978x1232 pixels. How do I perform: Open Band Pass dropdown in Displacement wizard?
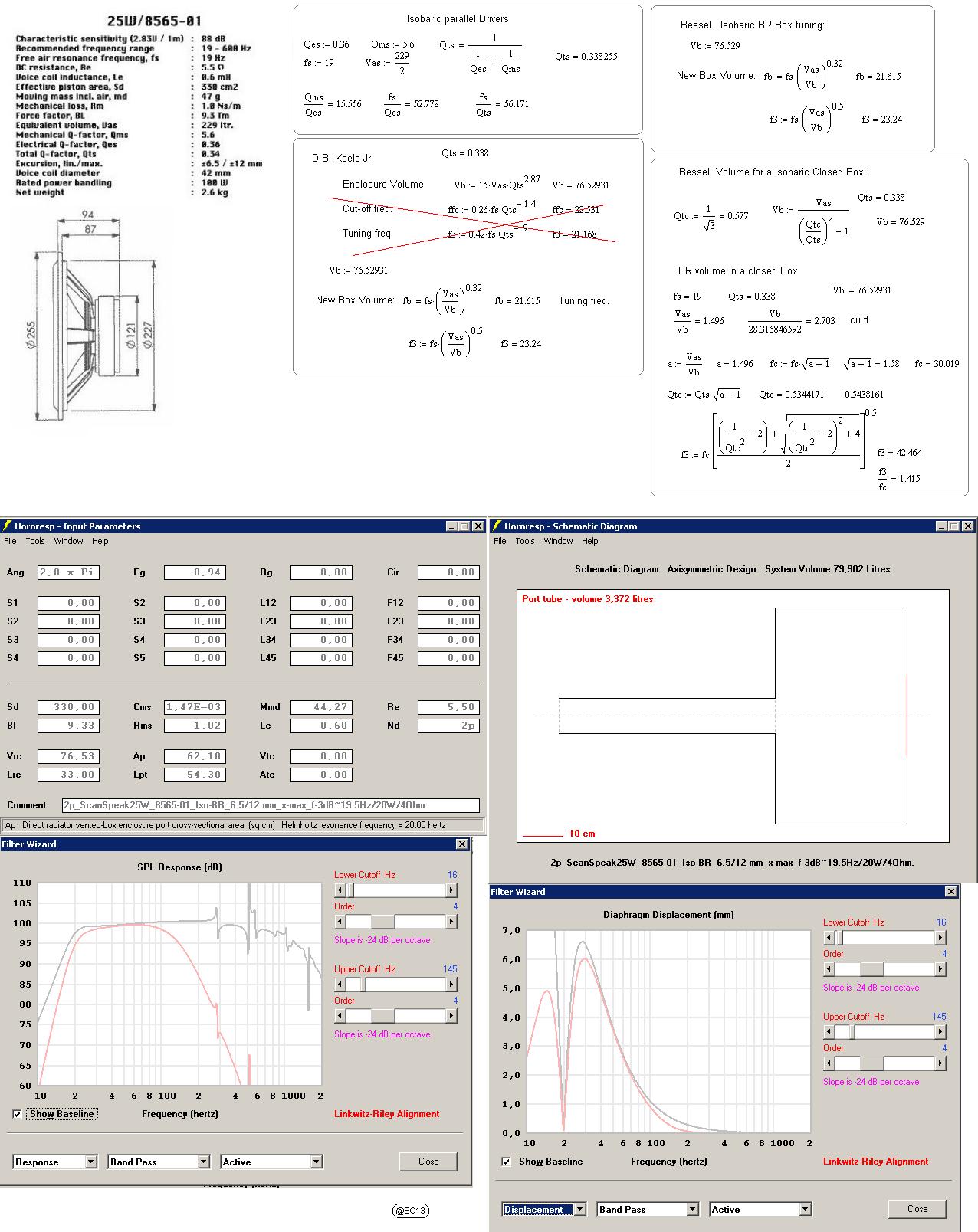click(692, 1209)
